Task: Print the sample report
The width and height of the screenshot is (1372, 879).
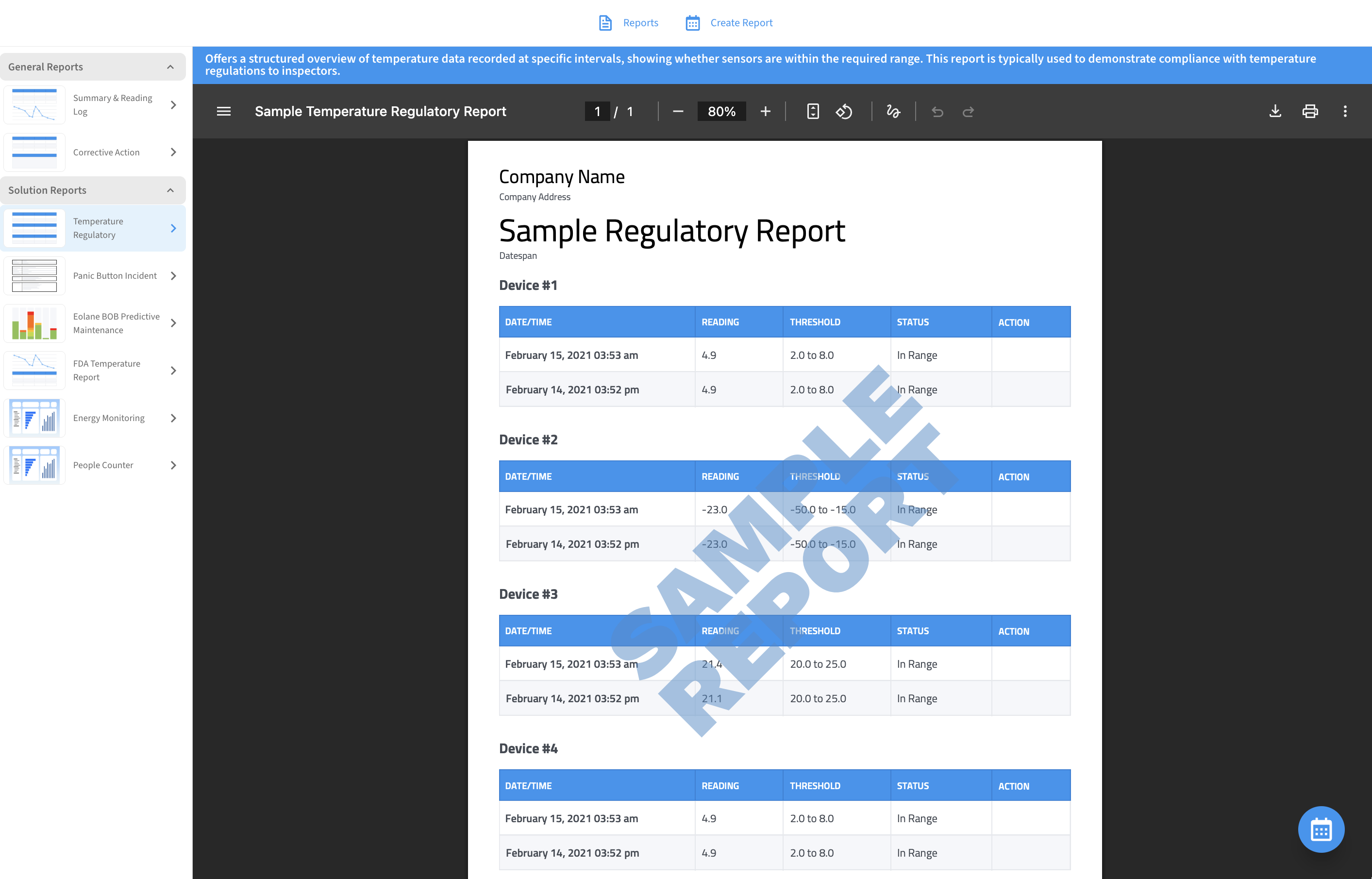Action: coord(1310,111)
